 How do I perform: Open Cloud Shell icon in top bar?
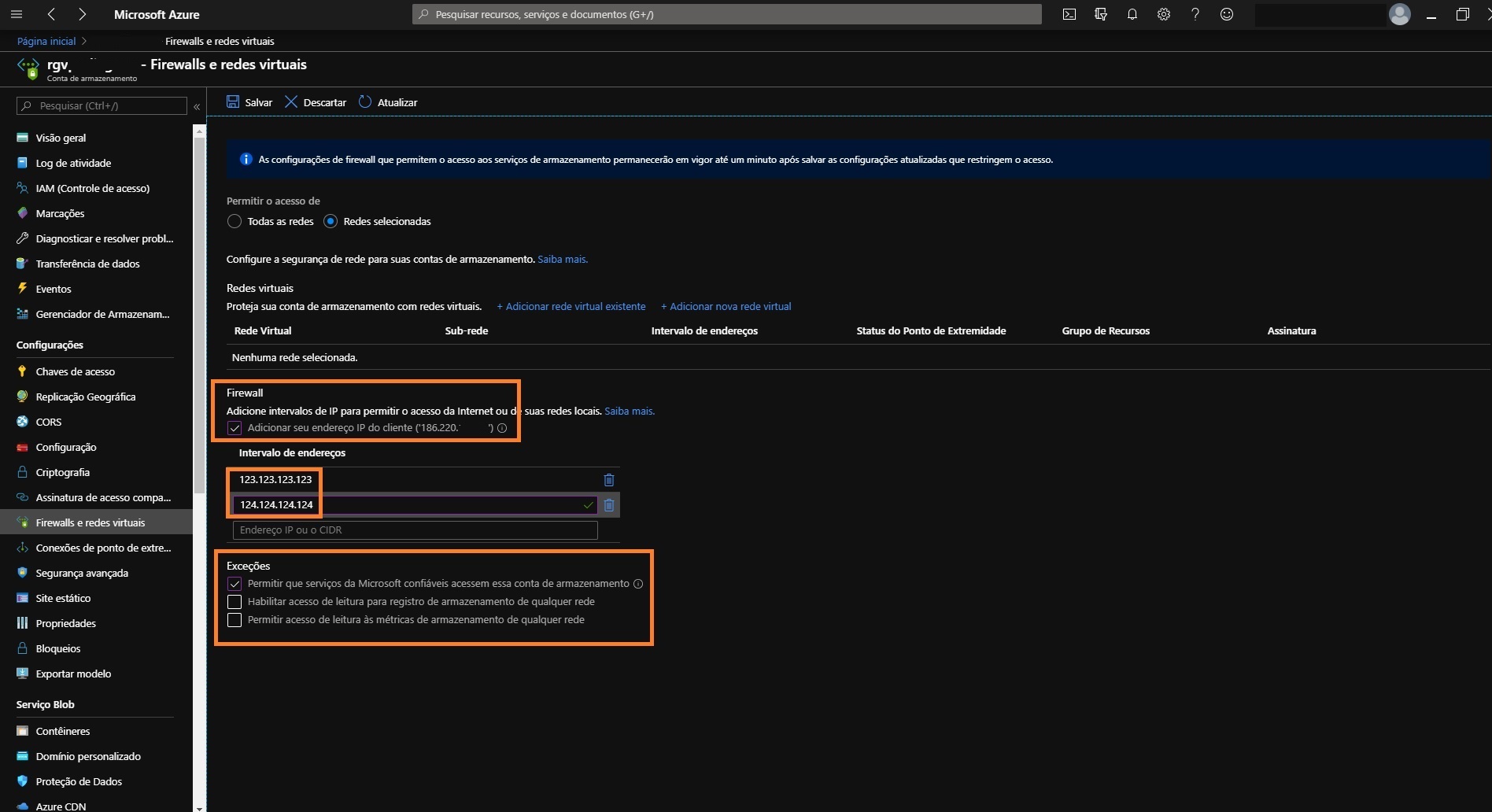[1069, 14]
